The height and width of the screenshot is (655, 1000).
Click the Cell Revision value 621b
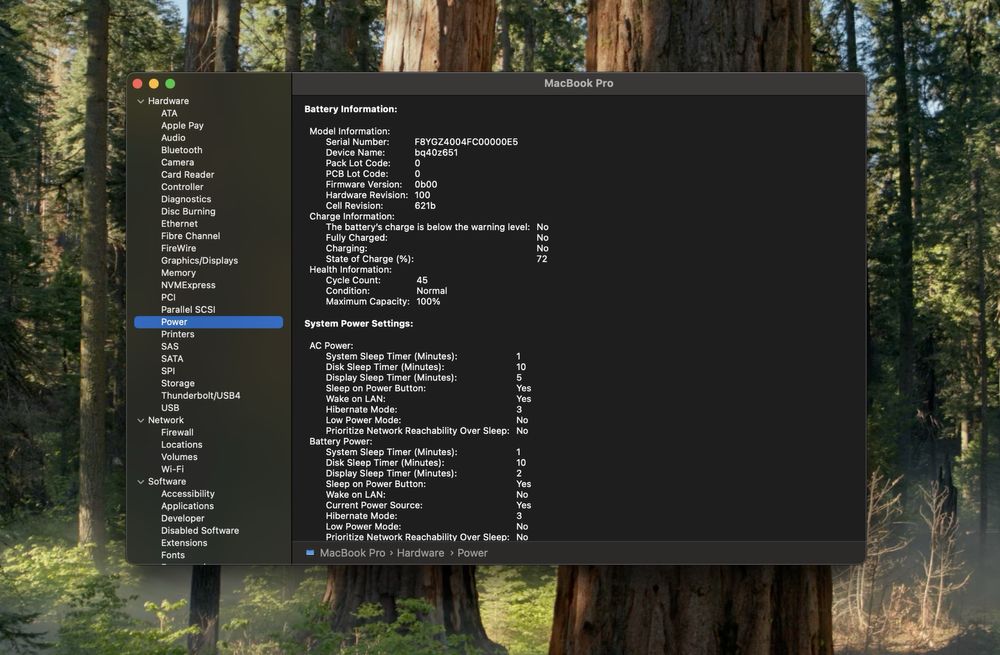coord(425,205)
